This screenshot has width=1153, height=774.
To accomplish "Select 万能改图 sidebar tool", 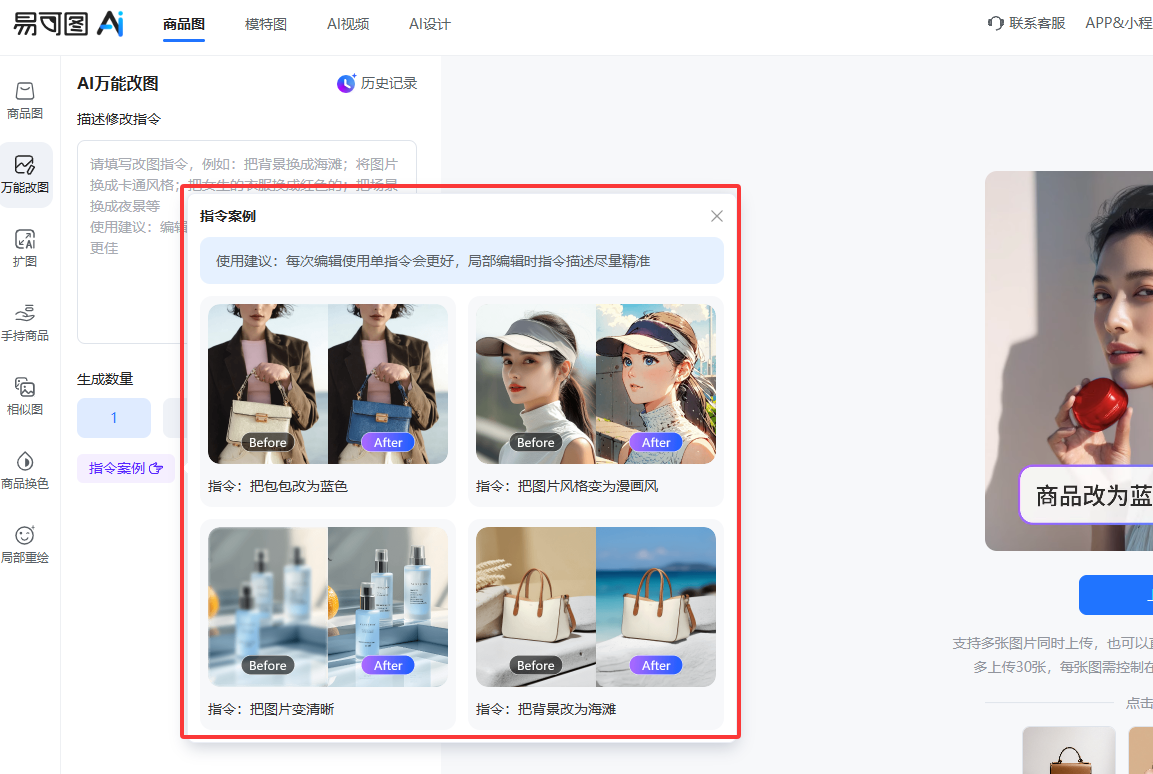I will tap(25, 174).
